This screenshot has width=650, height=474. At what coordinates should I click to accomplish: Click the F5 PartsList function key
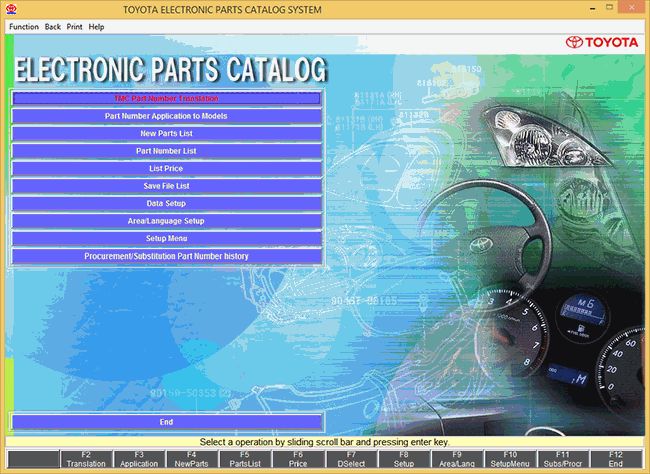coord(245,459)
